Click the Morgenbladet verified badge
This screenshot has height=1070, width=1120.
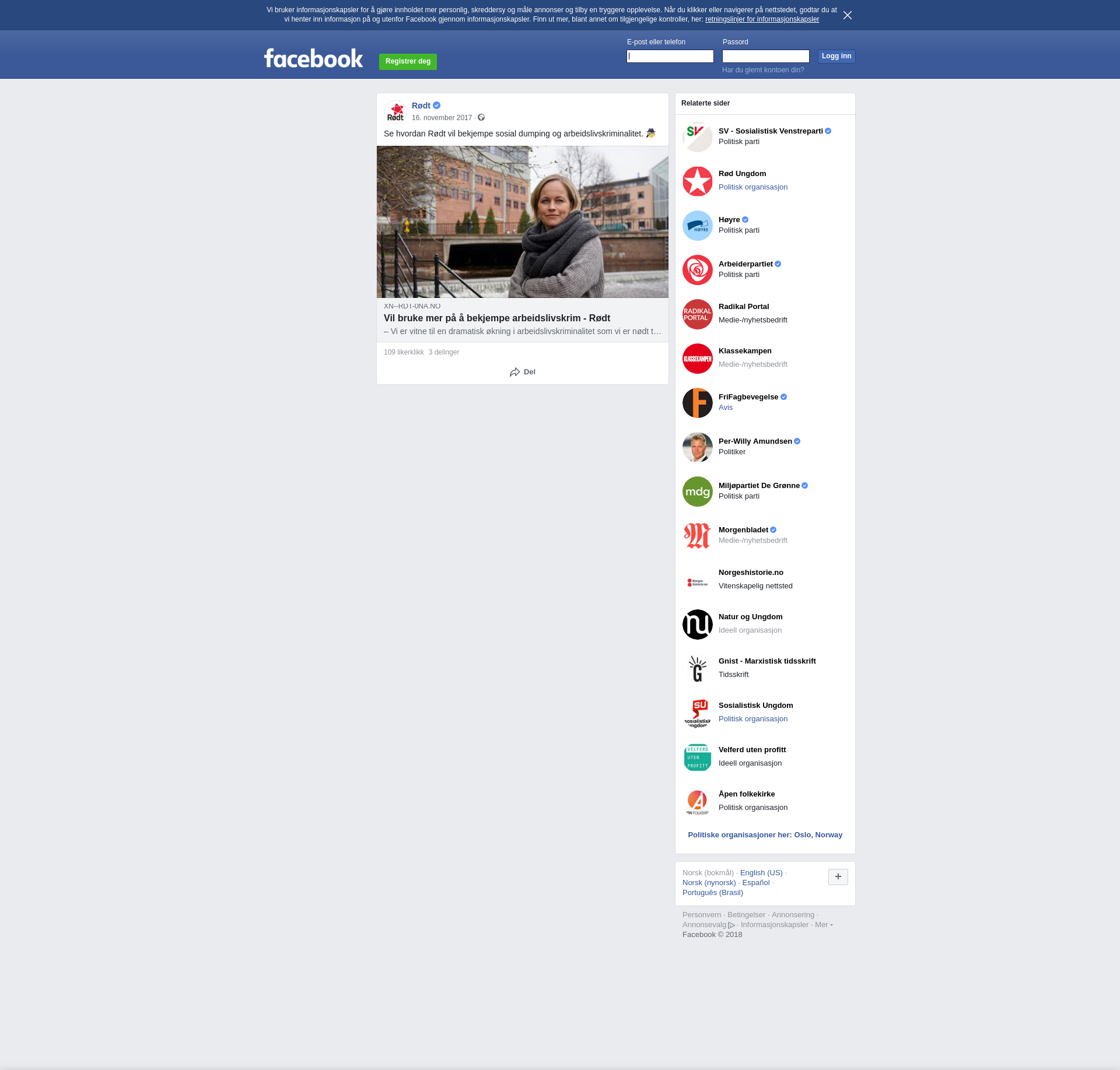(x=773, y=530)
